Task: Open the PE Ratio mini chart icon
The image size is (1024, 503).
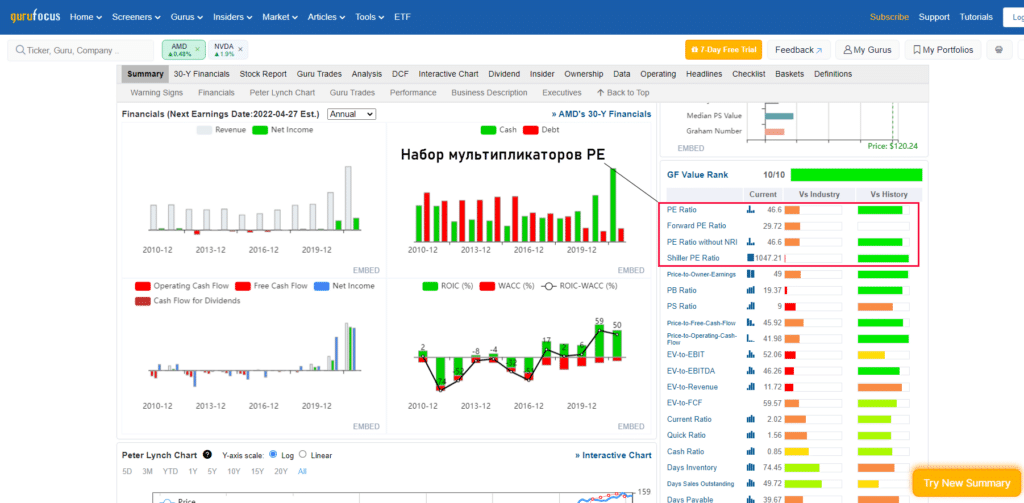Action: pyautogui.click(x=751, y=210)
